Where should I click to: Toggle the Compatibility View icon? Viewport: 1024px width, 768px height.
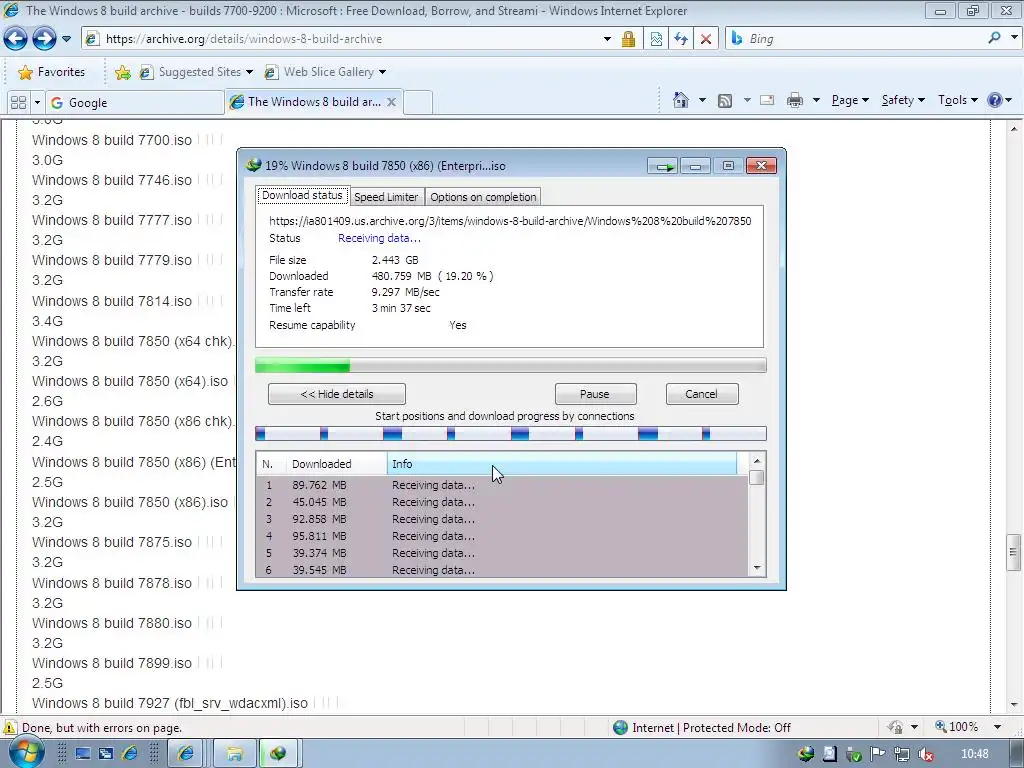(x=656, y=39)
